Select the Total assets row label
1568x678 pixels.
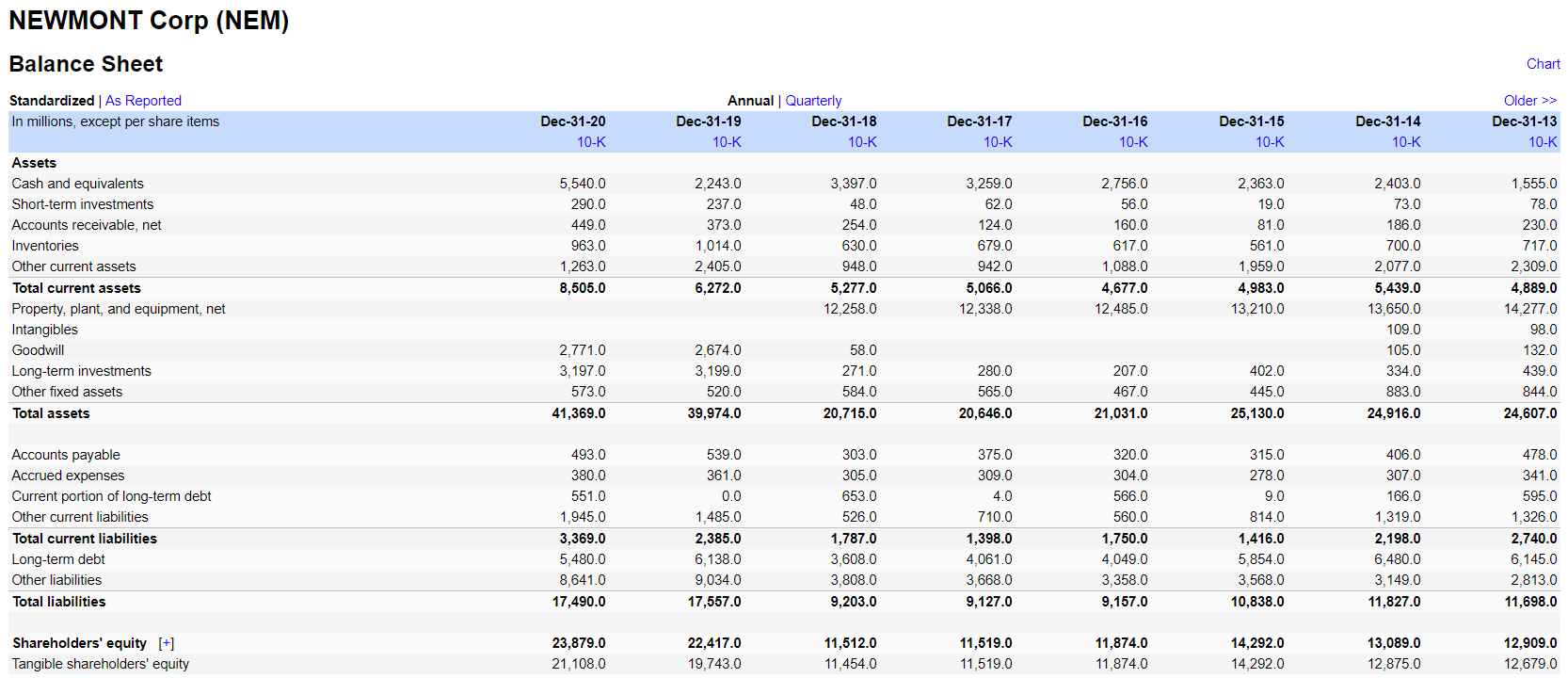point(51,413)
